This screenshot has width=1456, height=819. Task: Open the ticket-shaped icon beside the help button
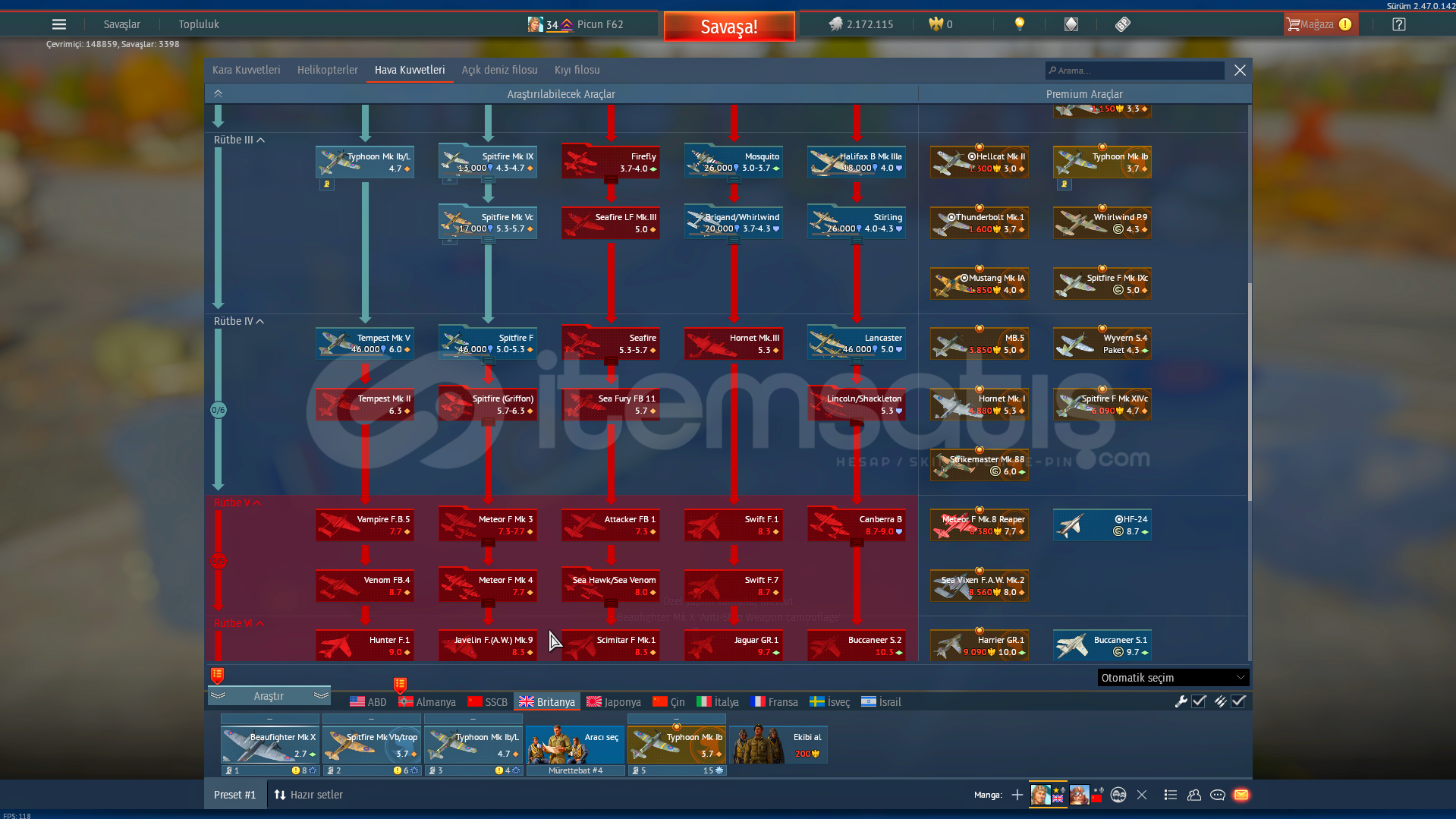[x=1123, y=24]
